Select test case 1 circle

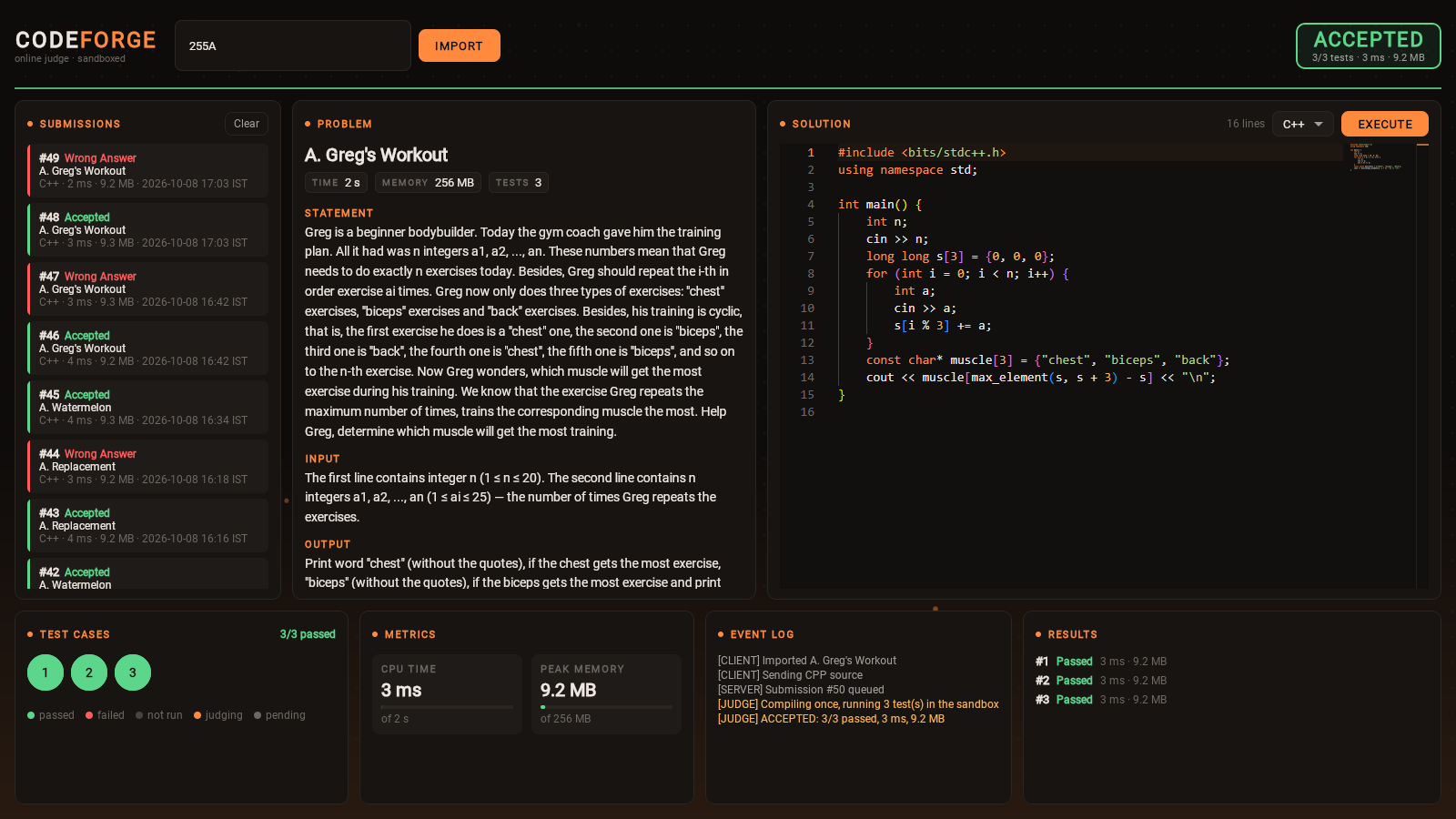45,672
